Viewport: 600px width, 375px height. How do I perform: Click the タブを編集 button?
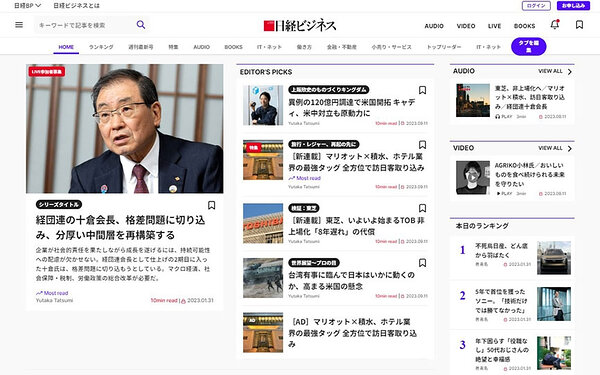coord(528,46)
